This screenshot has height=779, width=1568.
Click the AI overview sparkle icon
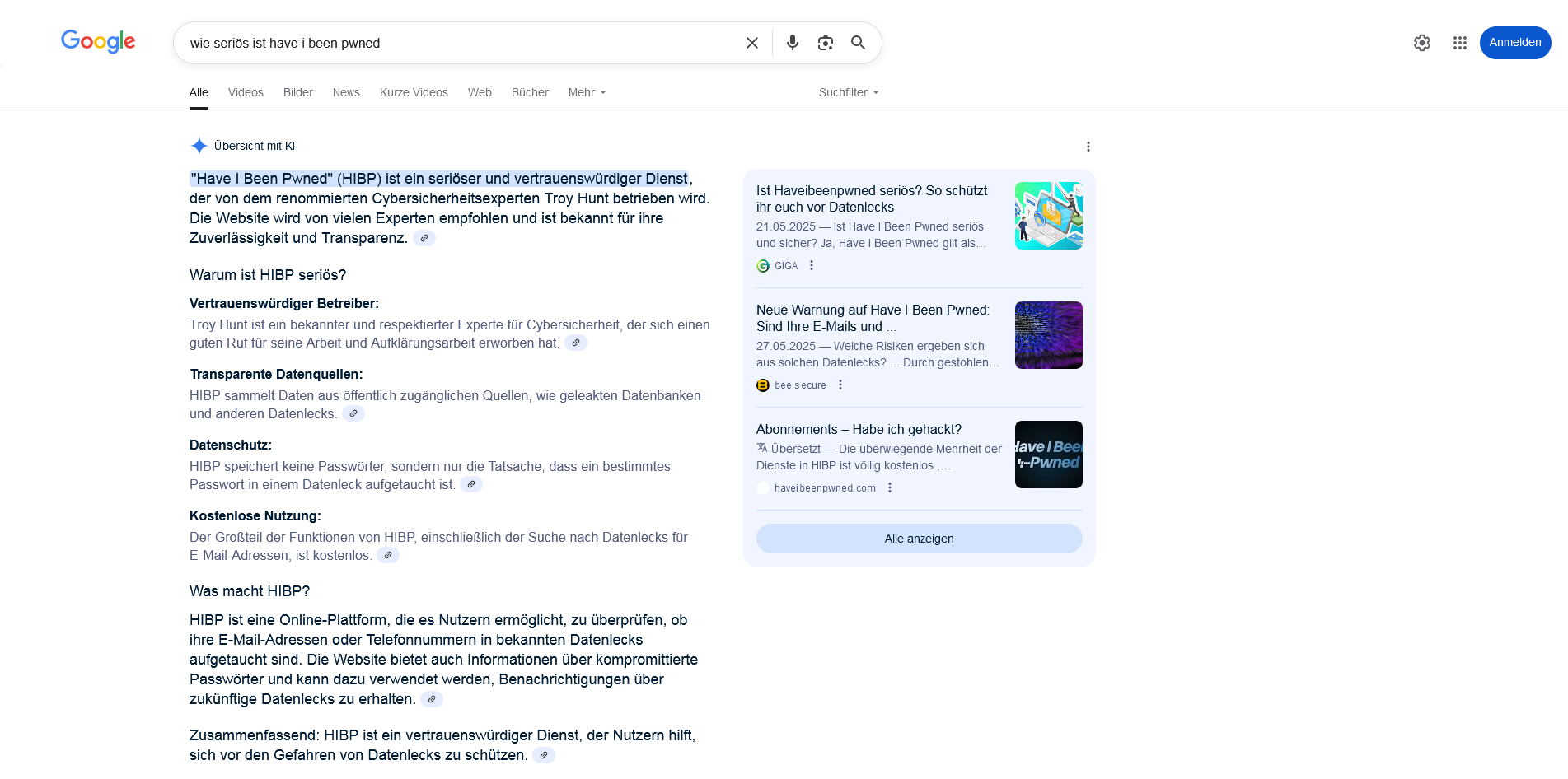(x=199, y=146)
